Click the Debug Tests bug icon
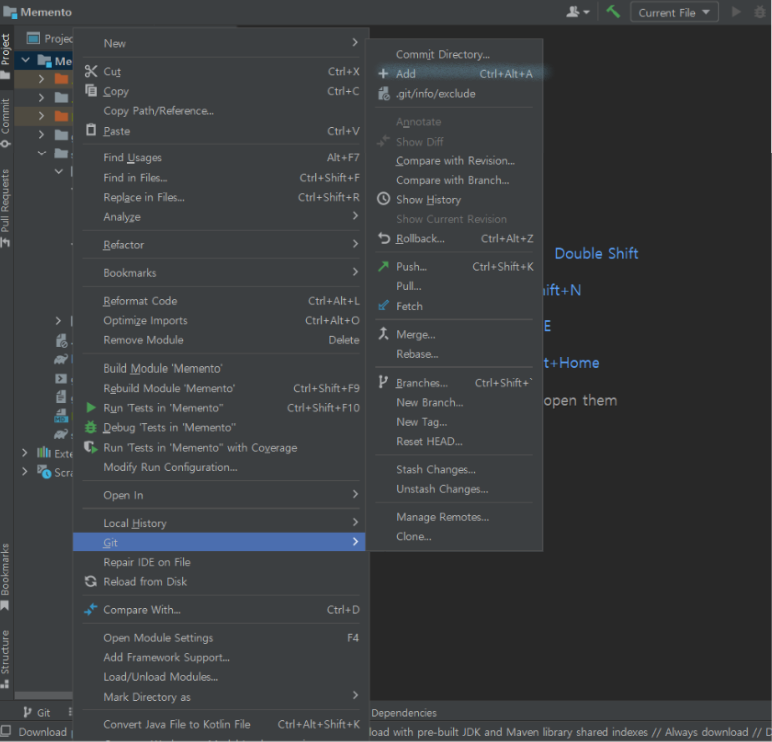Screen dimensions: 772x742 pos(91,427)
